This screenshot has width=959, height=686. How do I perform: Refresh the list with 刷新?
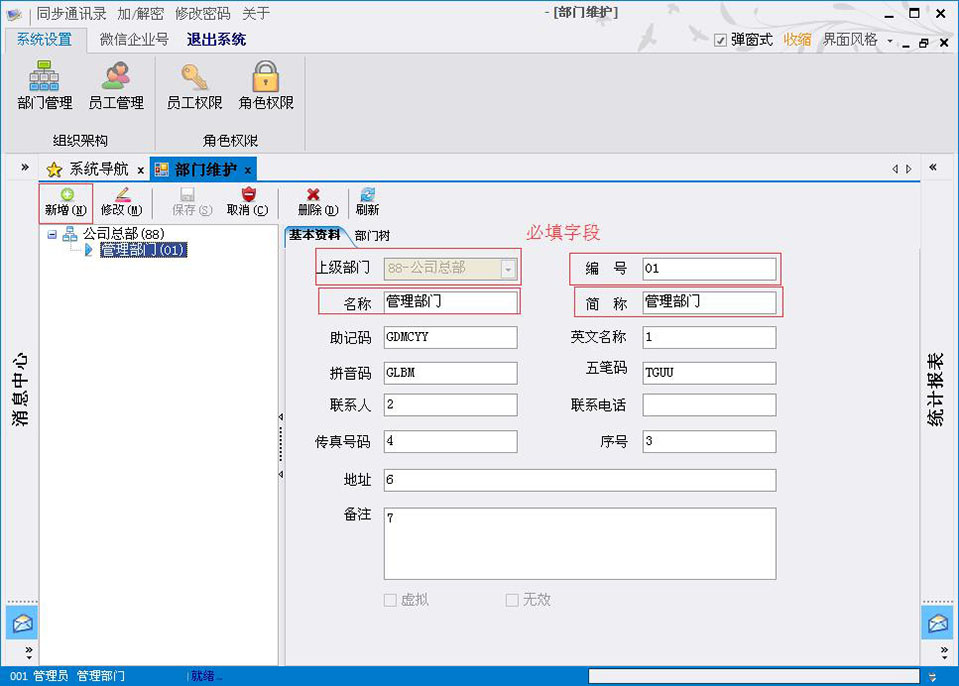367,202
